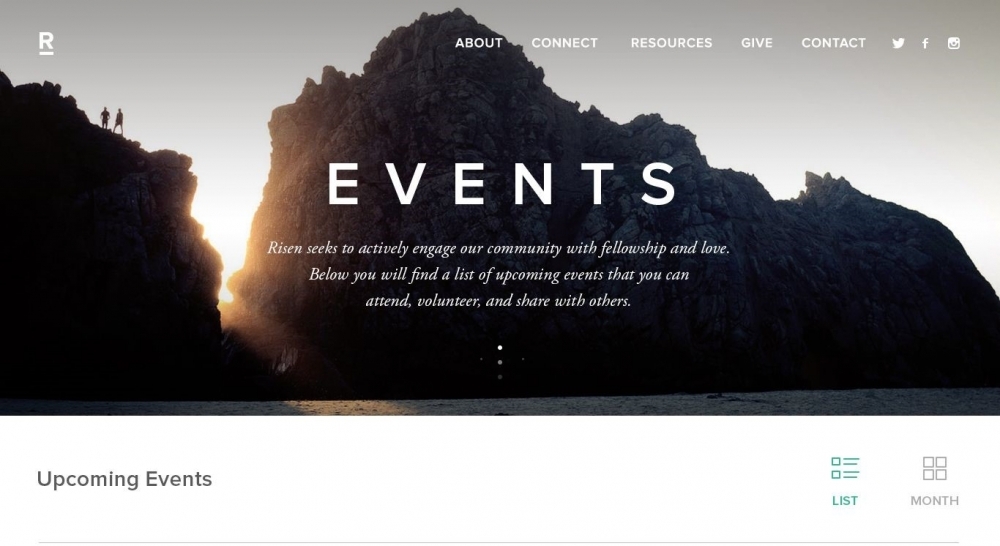Open the Resources menu item

point(671,43)
